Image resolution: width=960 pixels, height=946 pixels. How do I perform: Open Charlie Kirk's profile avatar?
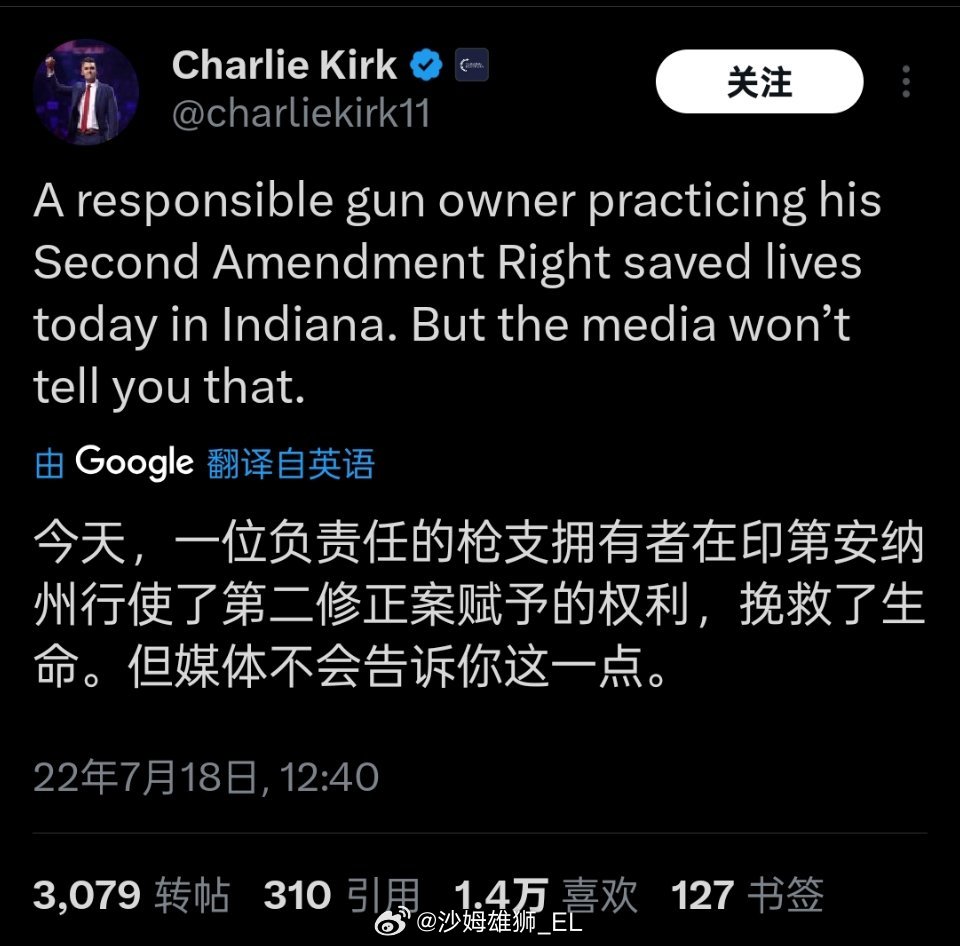tap(86, 92)
